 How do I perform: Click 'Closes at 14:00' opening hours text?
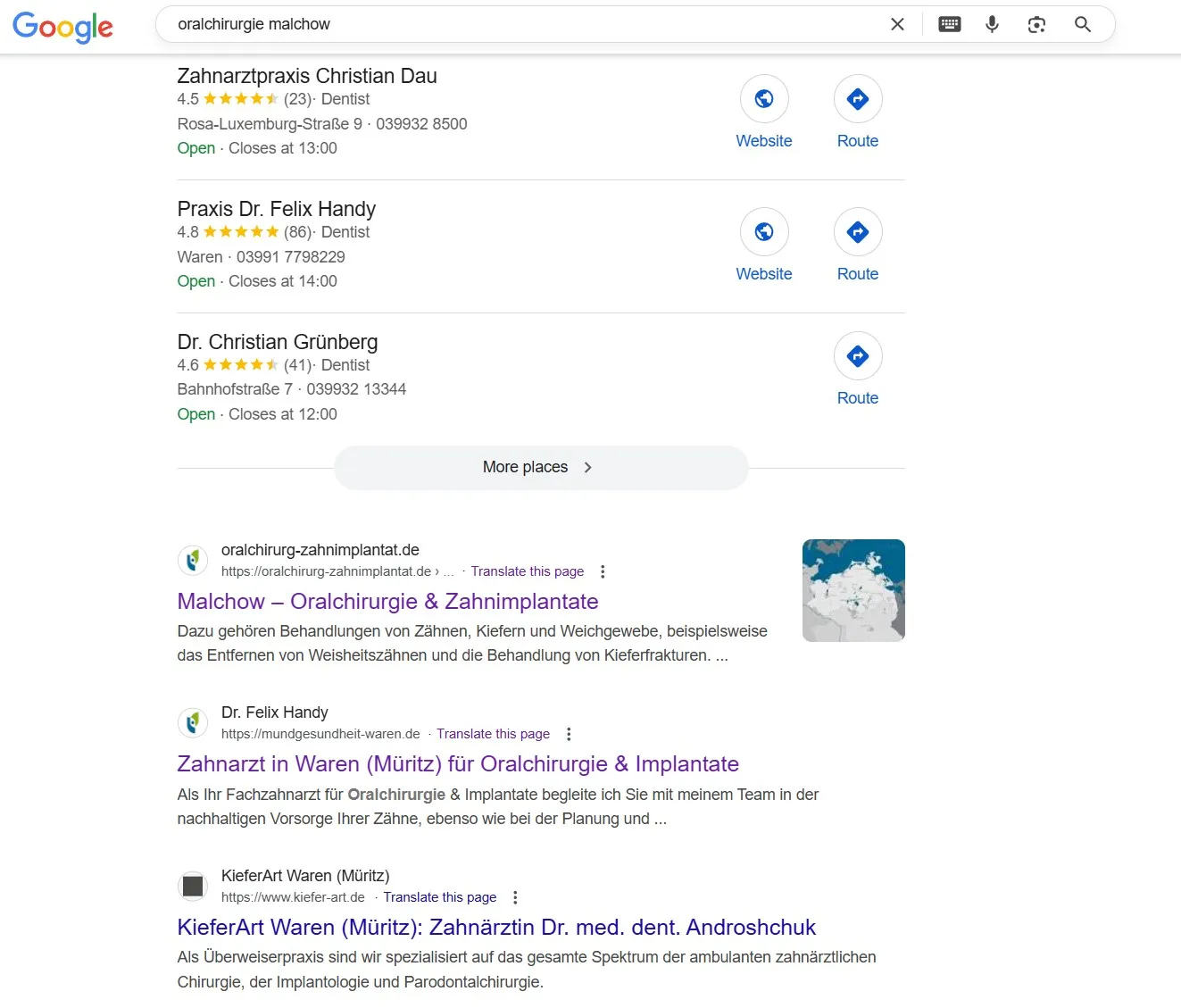pyautogui.click(x=283, y=281)
